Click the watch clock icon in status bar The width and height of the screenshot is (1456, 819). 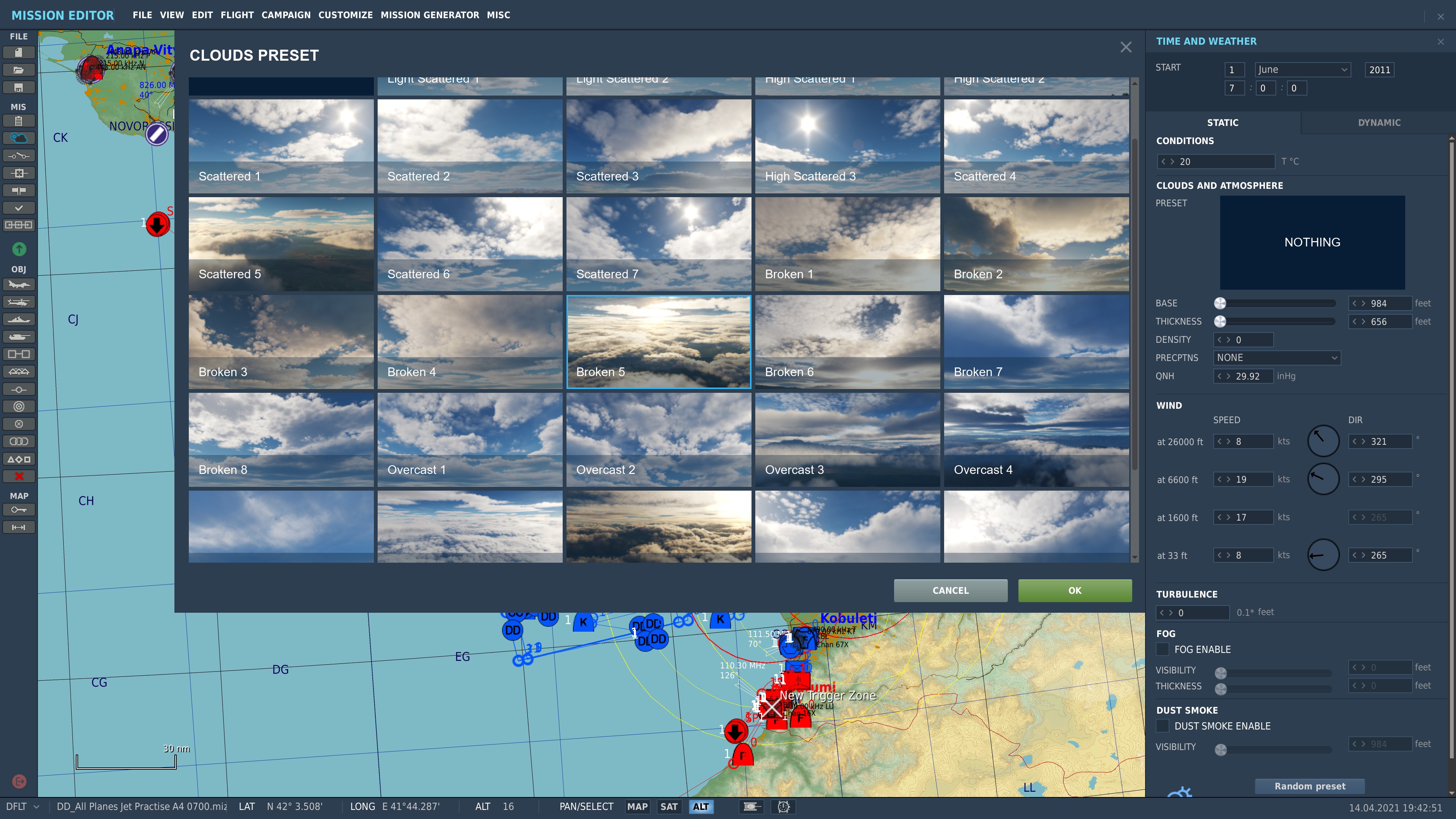pos(783,806)
